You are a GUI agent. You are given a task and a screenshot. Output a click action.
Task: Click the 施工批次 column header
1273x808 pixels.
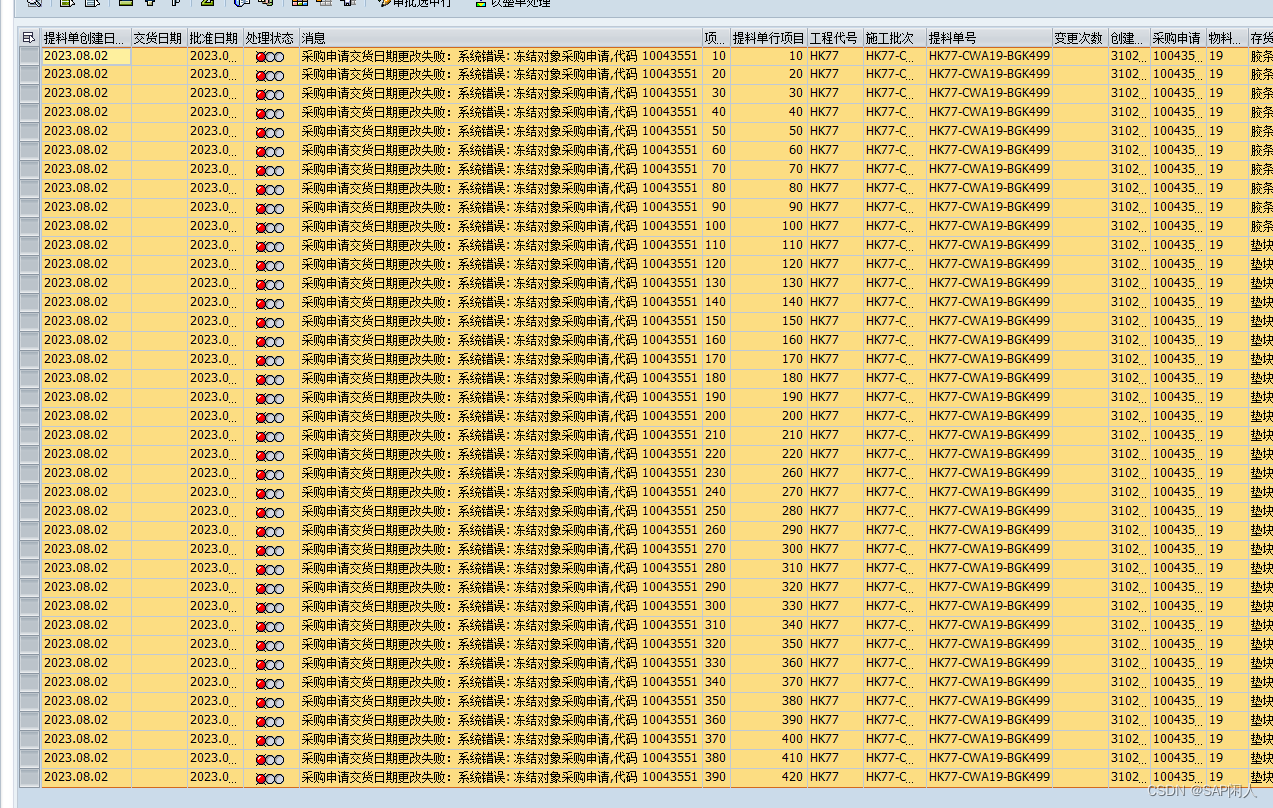tap(894, 38)
